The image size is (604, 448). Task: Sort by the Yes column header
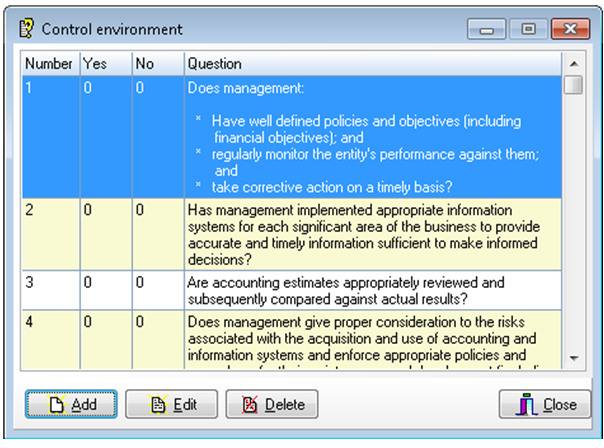[x=106, y=64]
